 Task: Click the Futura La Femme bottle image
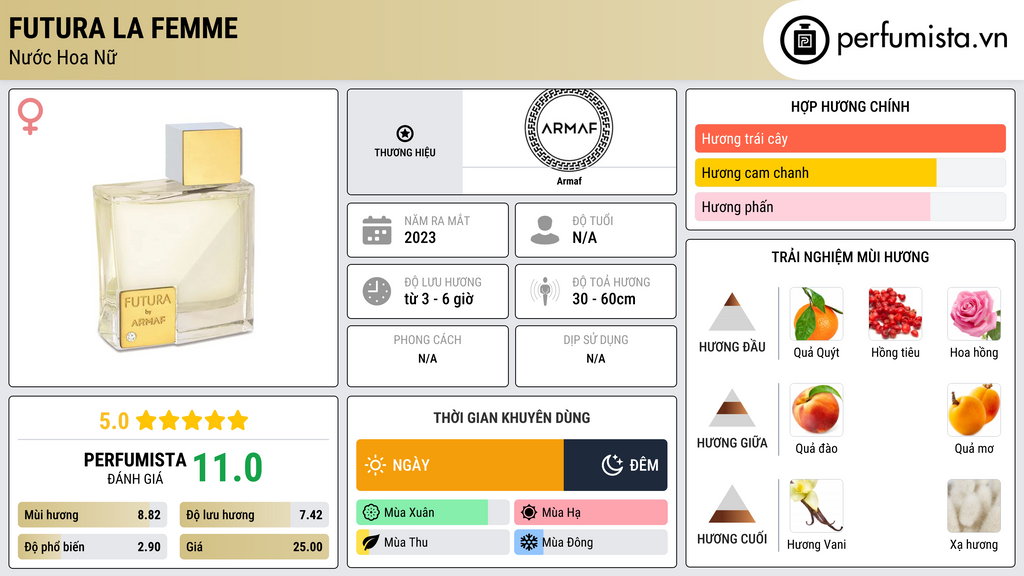pos(172,240)
